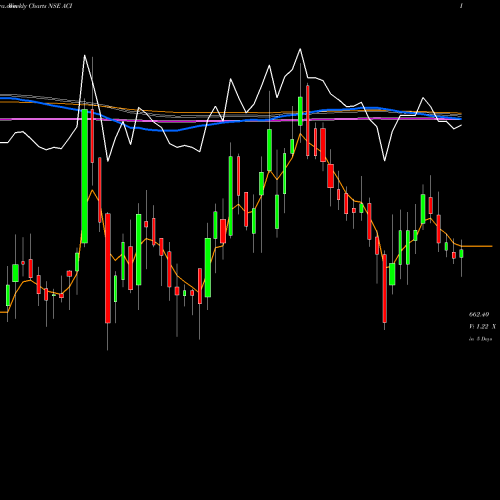Click the 'V: 1.22 X' volume label
Viewport: 500px width, 500px height.
tap(482, 327)
